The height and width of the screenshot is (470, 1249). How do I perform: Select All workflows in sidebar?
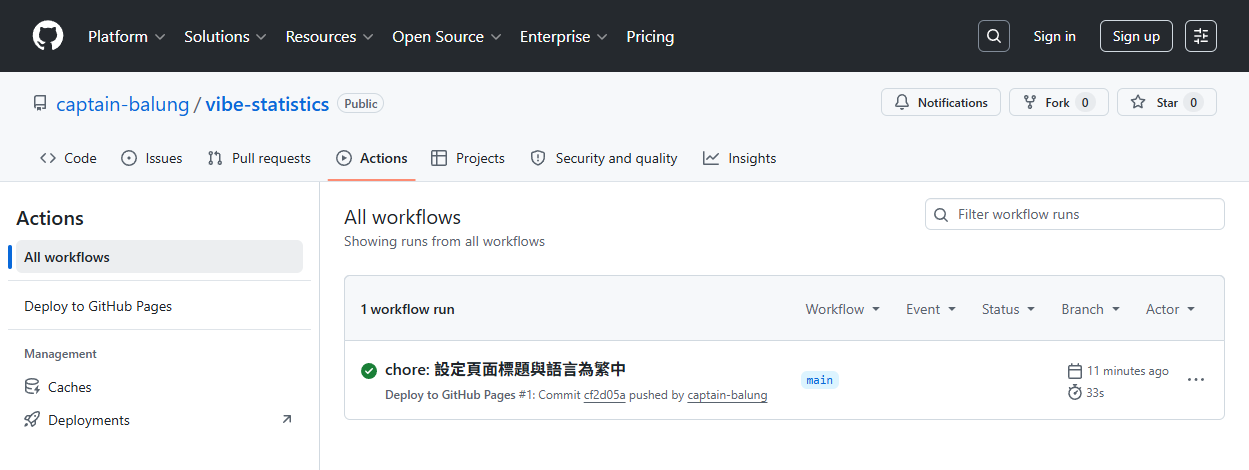(x=159, y=257)
